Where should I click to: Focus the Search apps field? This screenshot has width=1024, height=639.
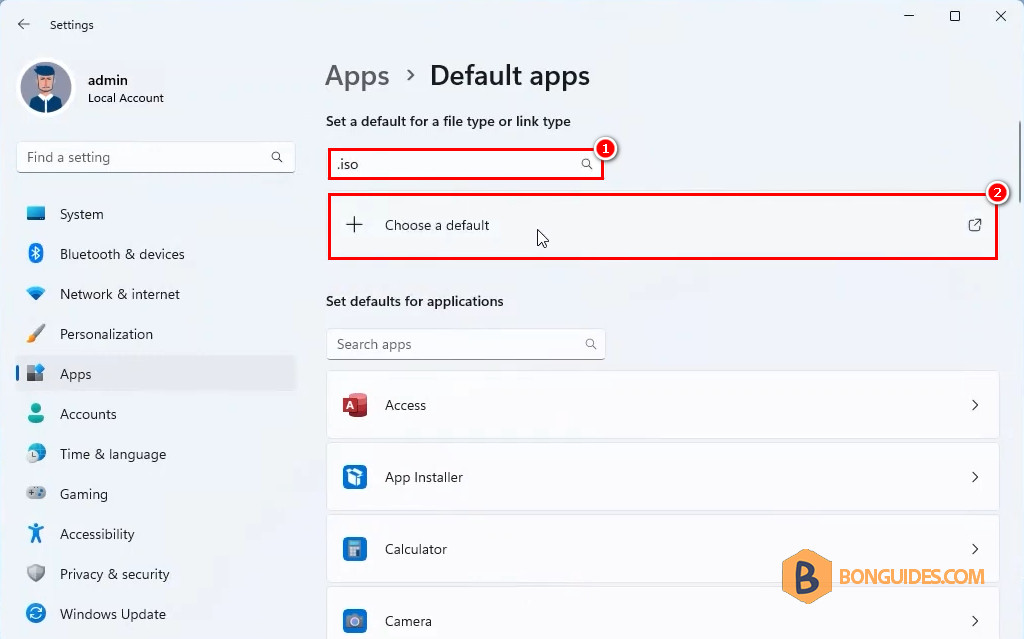pyautogui.click(x=466, y=344)
